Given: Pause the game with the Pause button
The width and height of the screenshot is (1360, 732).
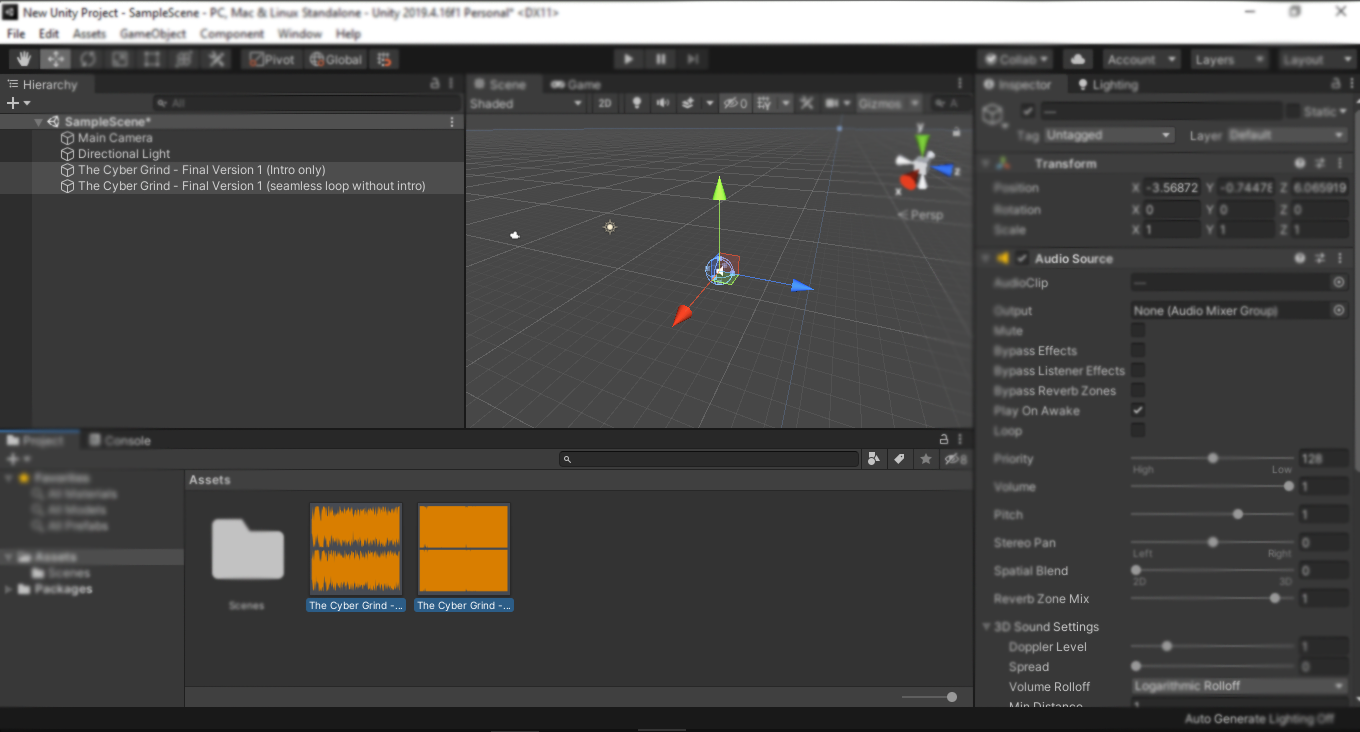Looking at the screenshot, I should click(660, 59).
